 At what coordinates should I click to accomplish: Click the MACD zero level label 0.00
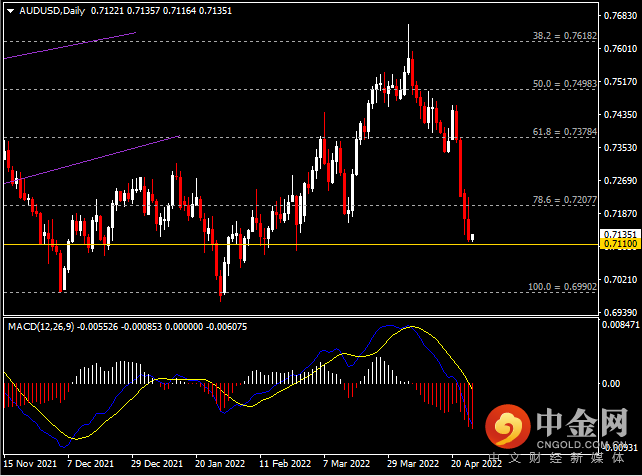610,384
